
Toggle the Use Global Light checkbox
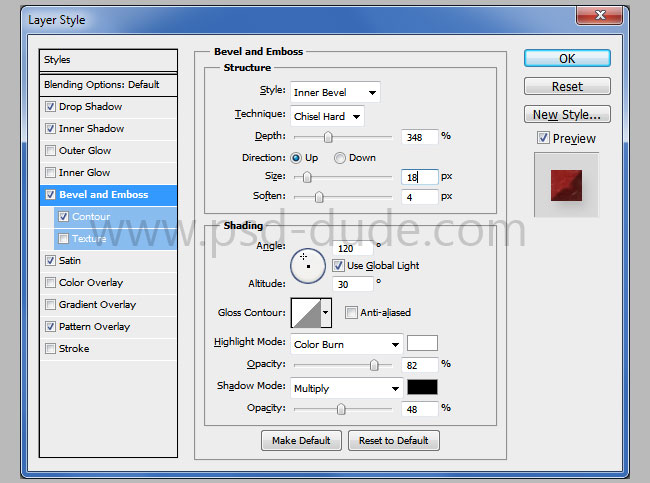[338, 265]
